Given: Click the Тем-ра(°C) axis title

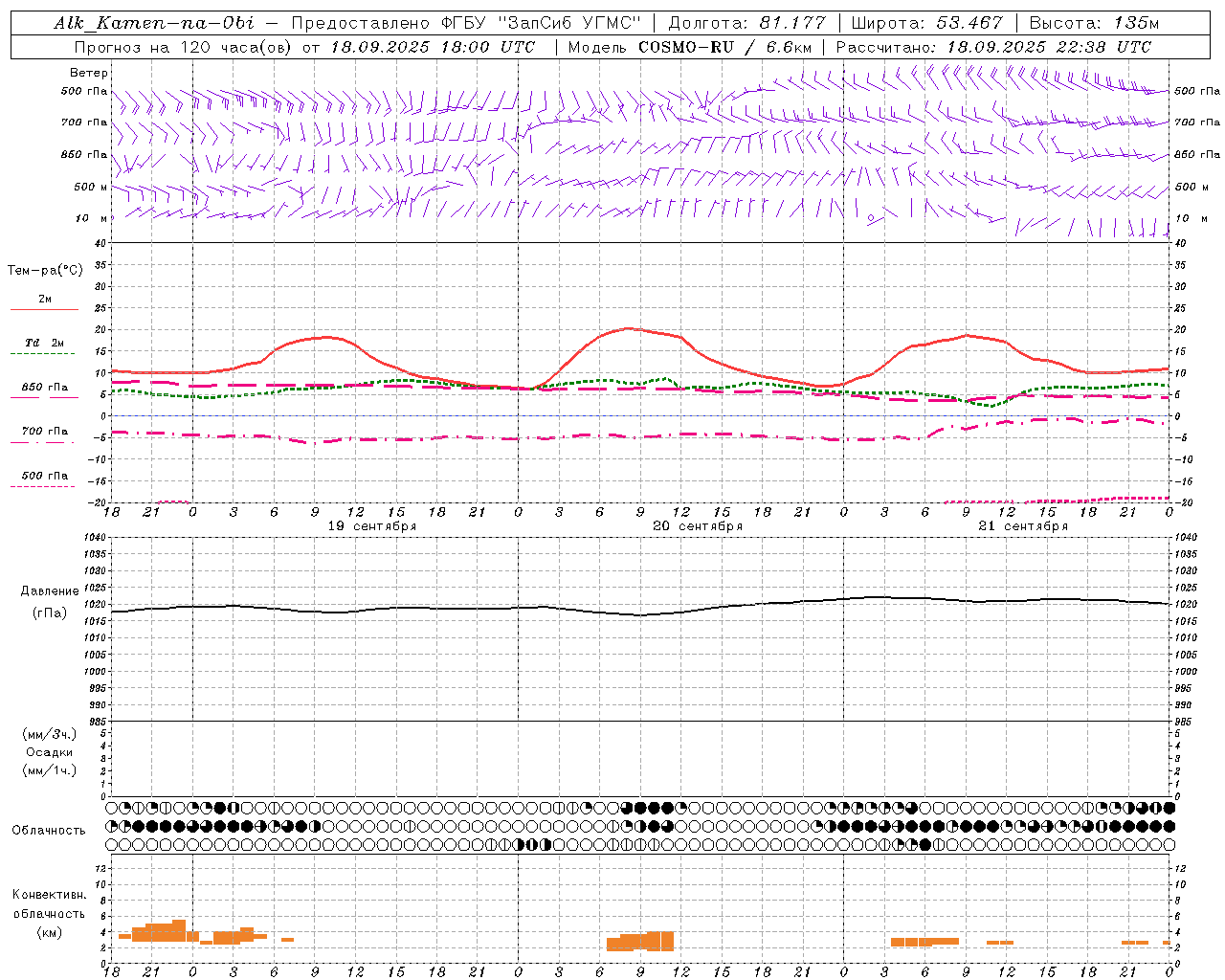Looking at the screenshot, I should [45, 271].
